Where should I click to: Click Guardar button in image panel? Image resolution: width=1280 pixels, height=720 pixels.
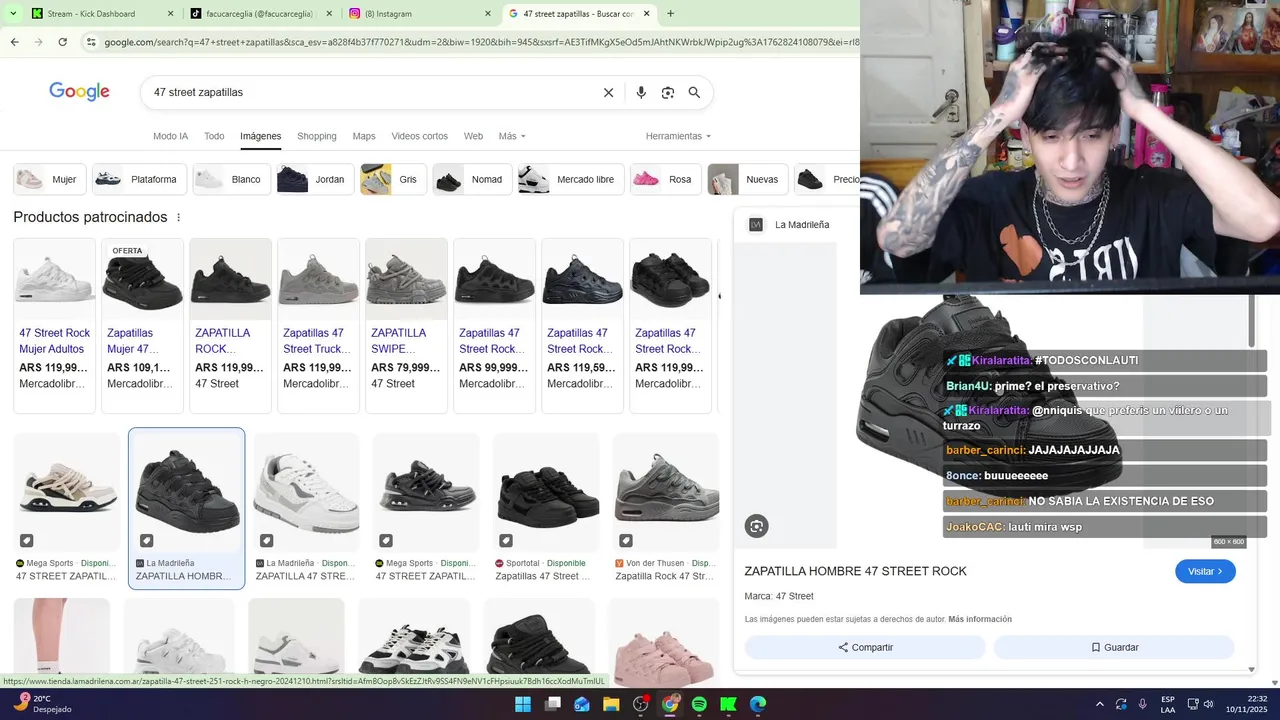(x=1114, y=647)
